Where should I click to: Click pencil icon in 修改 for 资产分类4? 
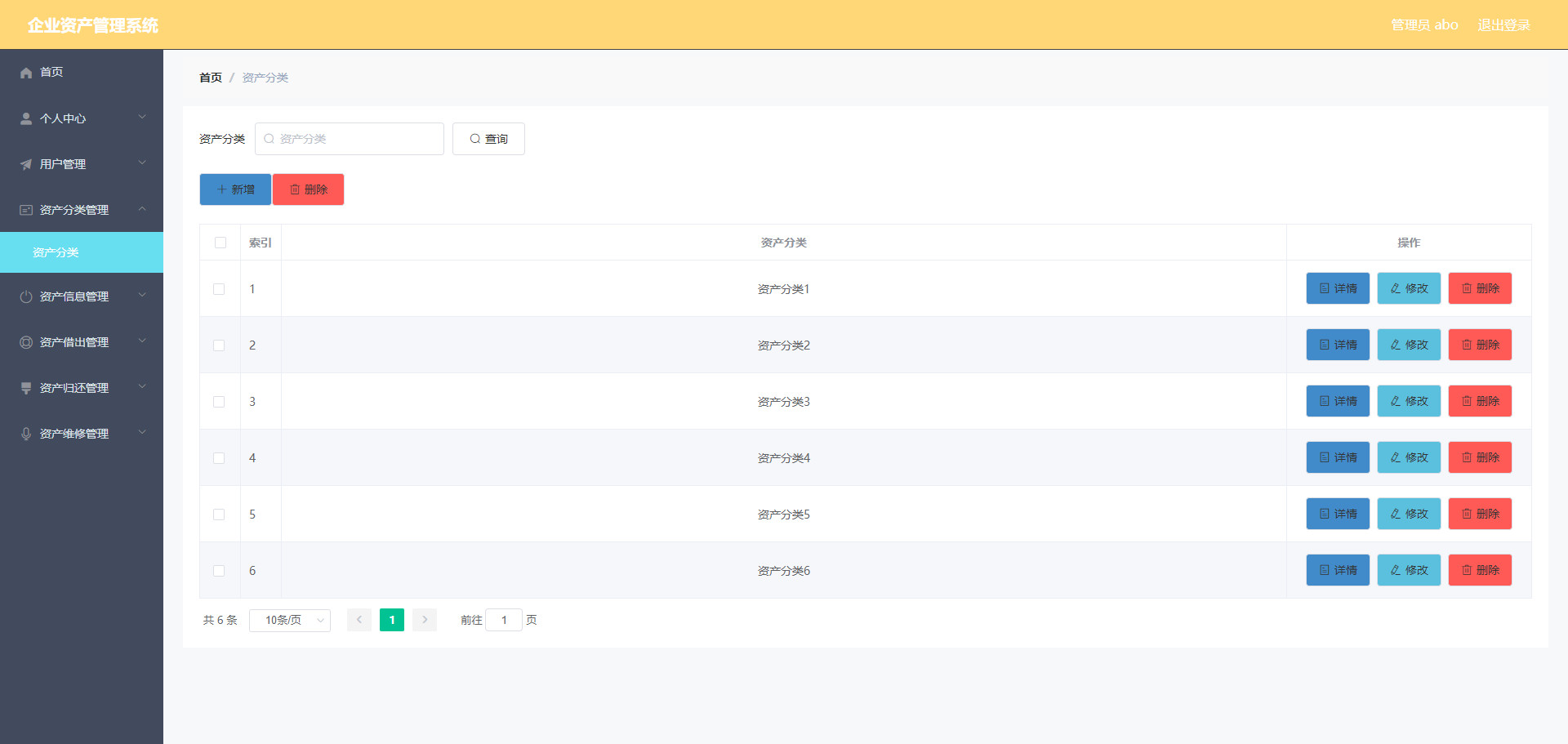click(x=1396, y=457)
